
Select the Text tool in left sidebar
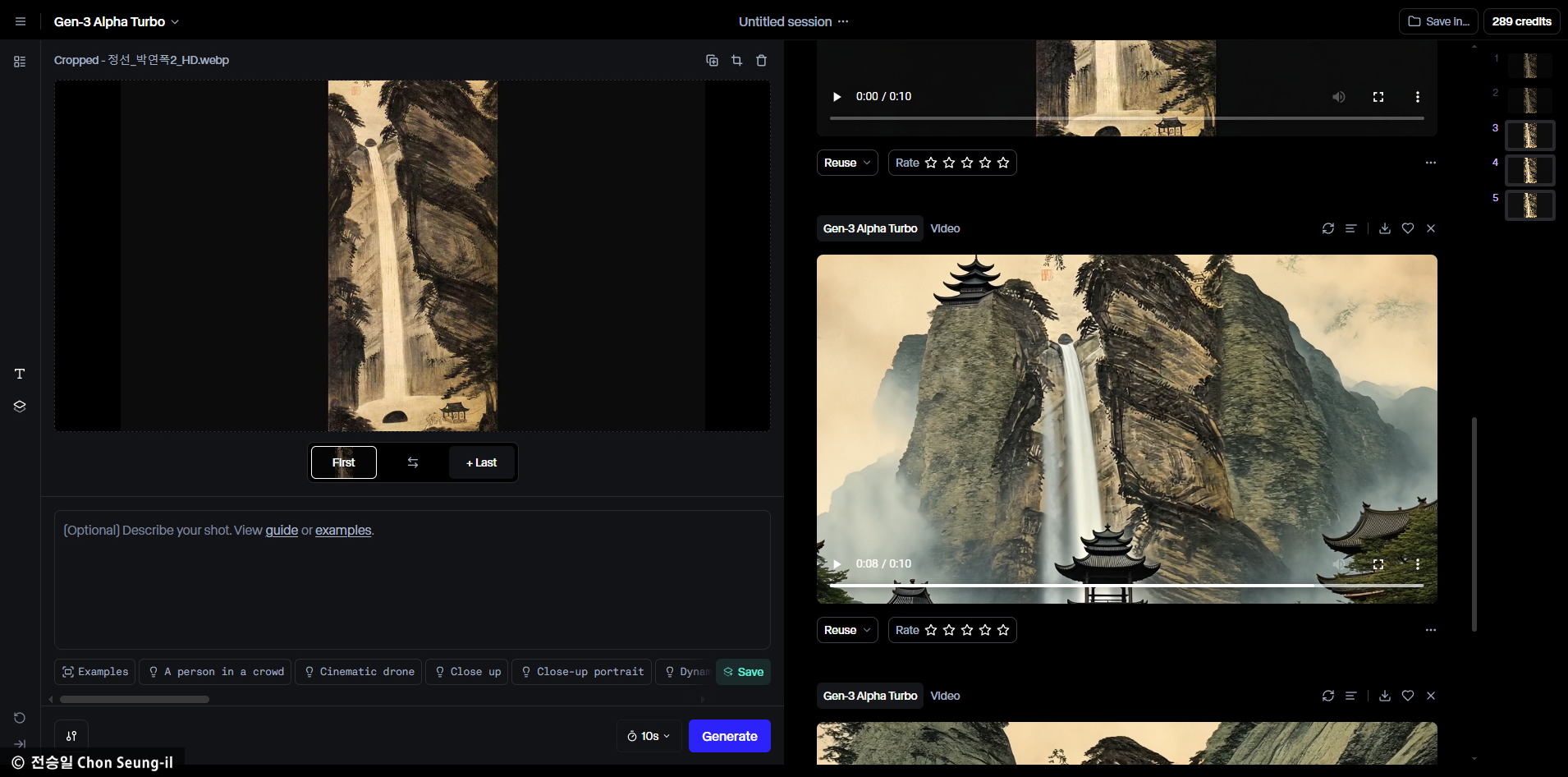coord(20,374)
